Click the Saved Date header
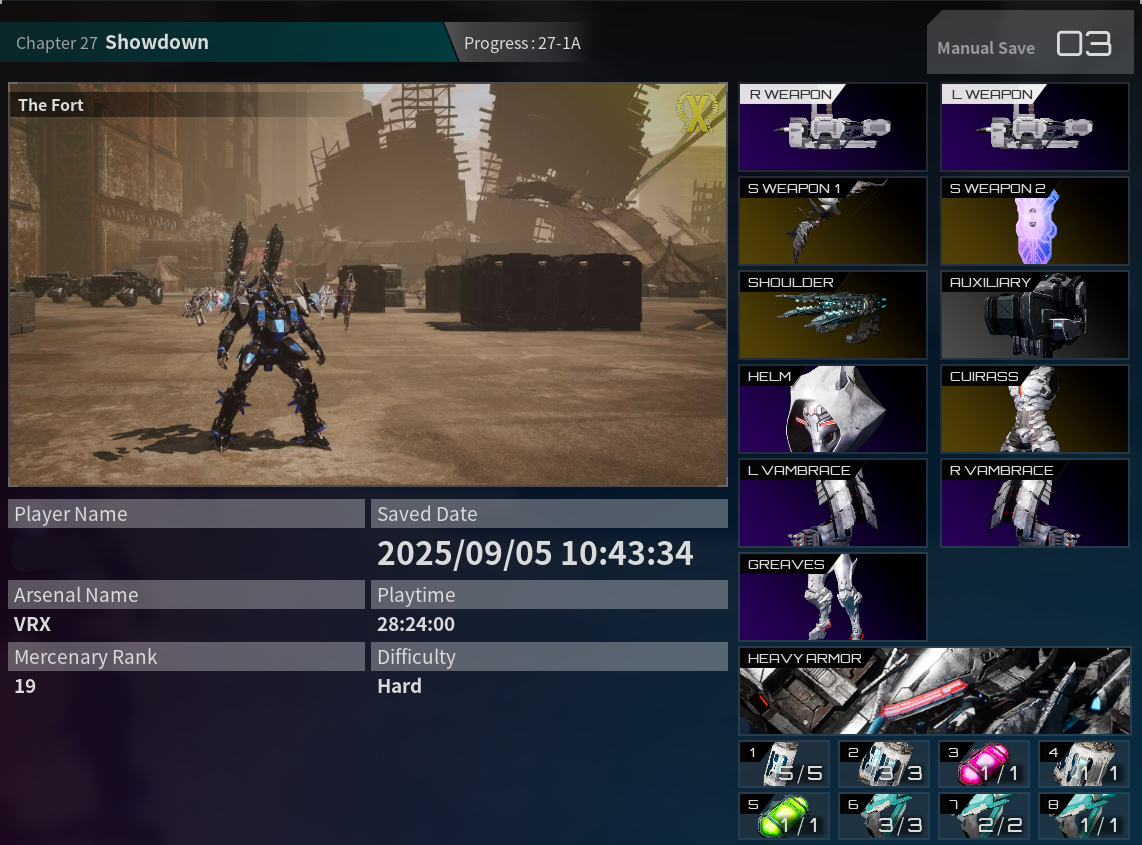 (549, 514)
